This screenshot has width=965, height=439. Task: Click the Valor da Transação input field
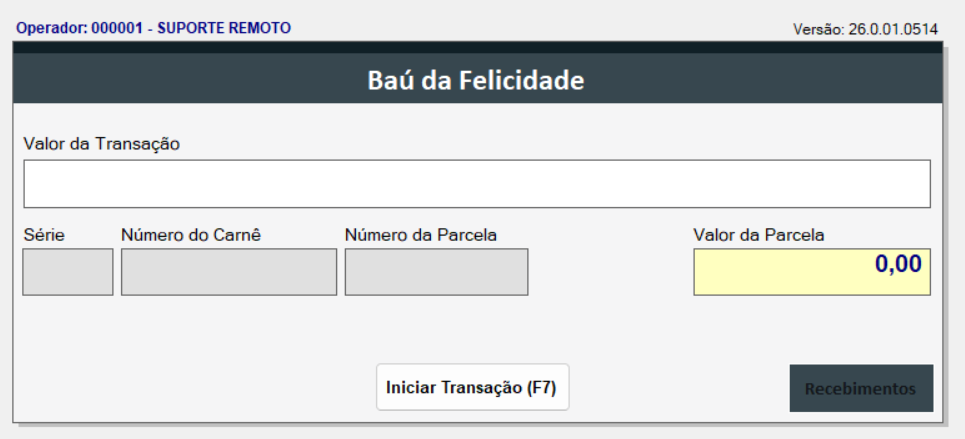[x=477, y=183]
